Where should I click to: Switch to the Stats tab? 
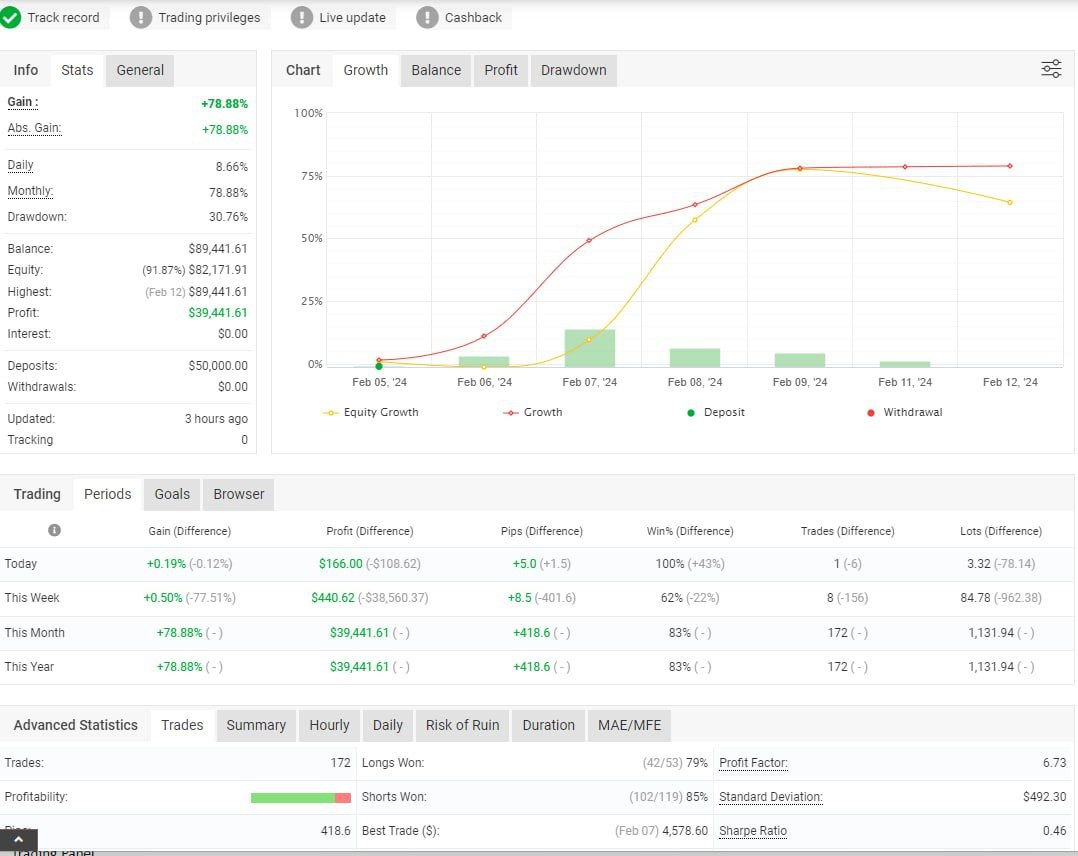tap(77, 70)
